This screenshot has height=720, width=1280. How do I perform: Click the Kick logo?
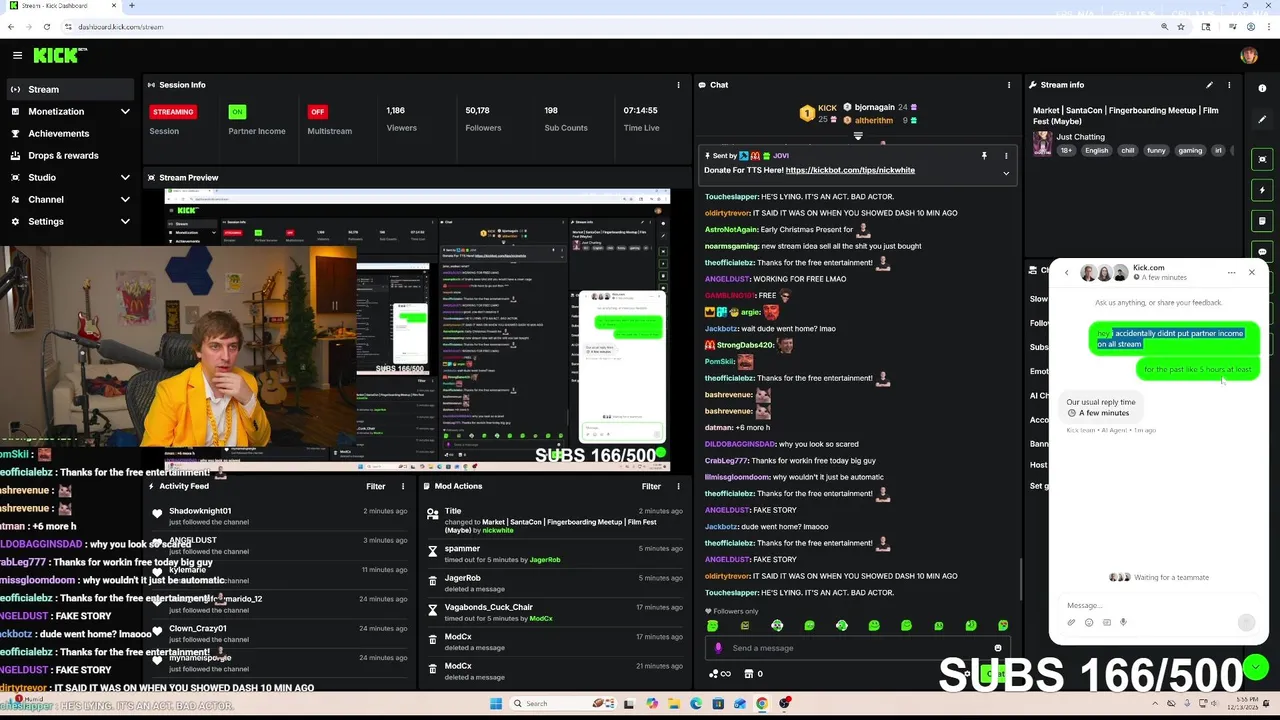pos(60,55)
